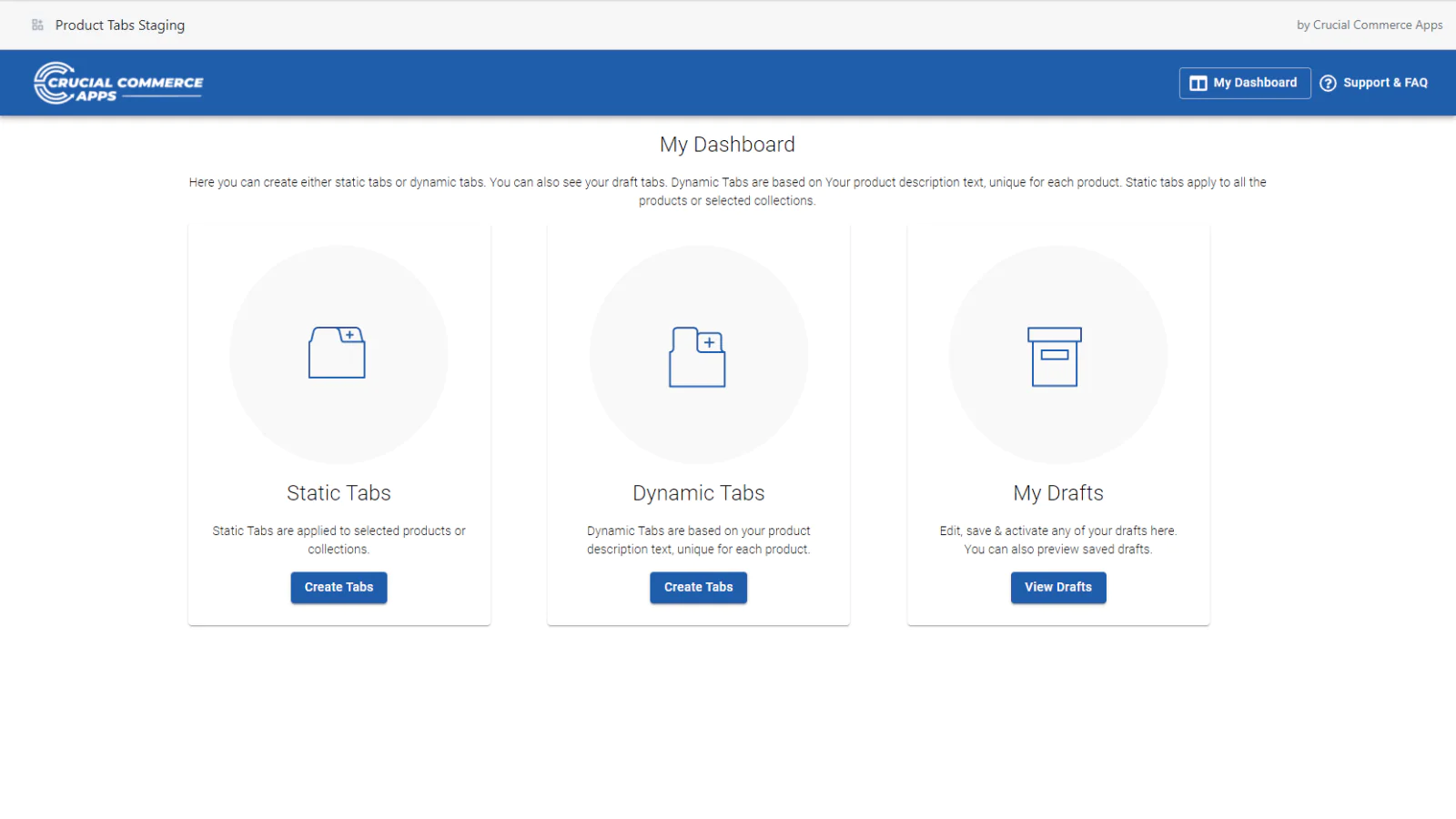This screenshot has height=819, width=1456.
Task: Select the Dynamic Tabs card heading
Action: click(x=699, y=493)
